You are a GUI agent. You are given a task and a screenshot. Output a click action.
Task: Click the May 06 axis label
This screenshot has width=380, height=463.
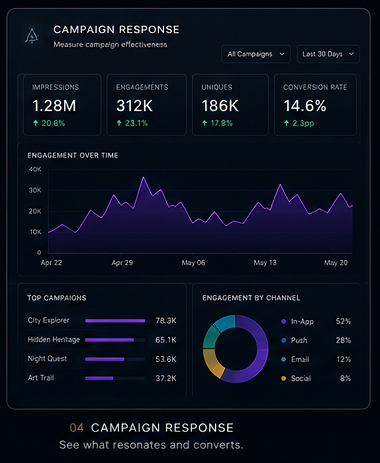[x=193, y=263]
